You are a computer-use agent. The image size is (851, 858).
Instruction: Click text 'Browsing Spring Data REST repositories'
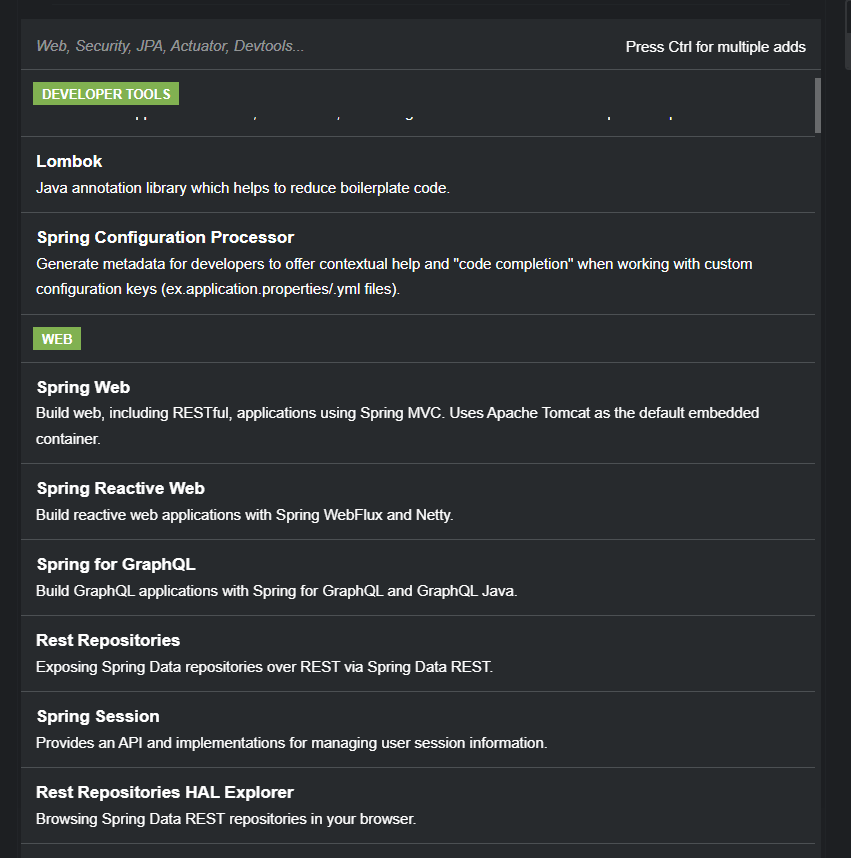click(x=171, y=819)
